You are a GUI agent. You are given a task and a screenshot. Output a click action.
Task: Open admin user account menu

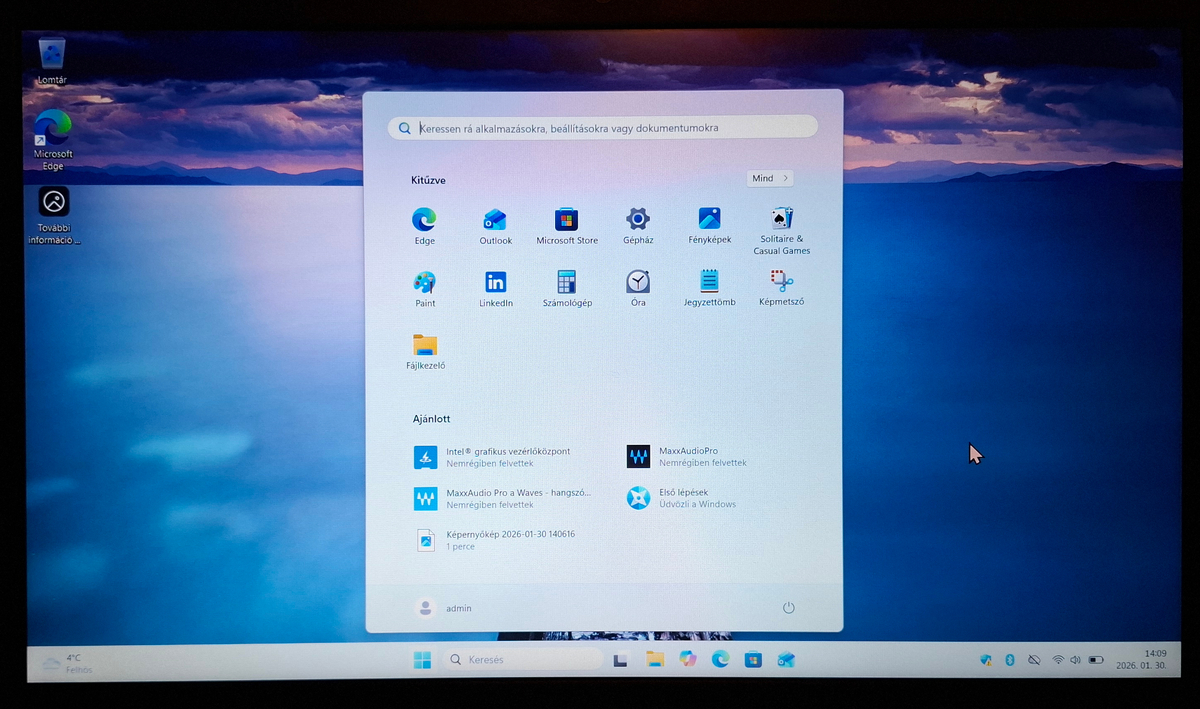(443, 607)
